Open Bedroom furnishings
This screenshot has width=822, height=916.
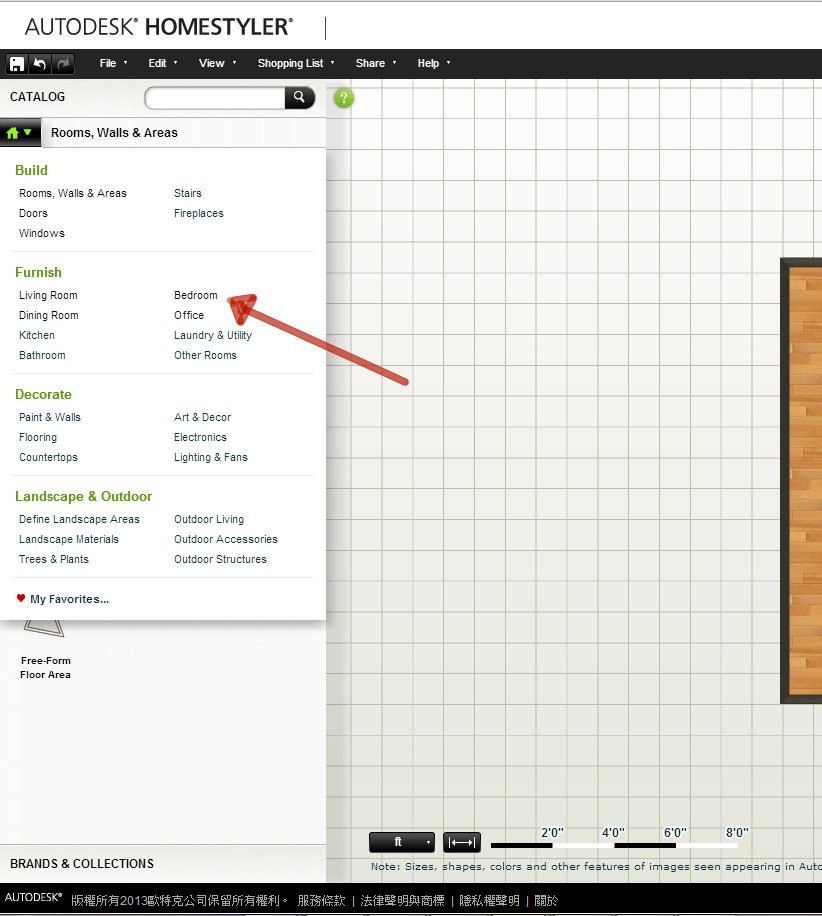click(196, 296)
